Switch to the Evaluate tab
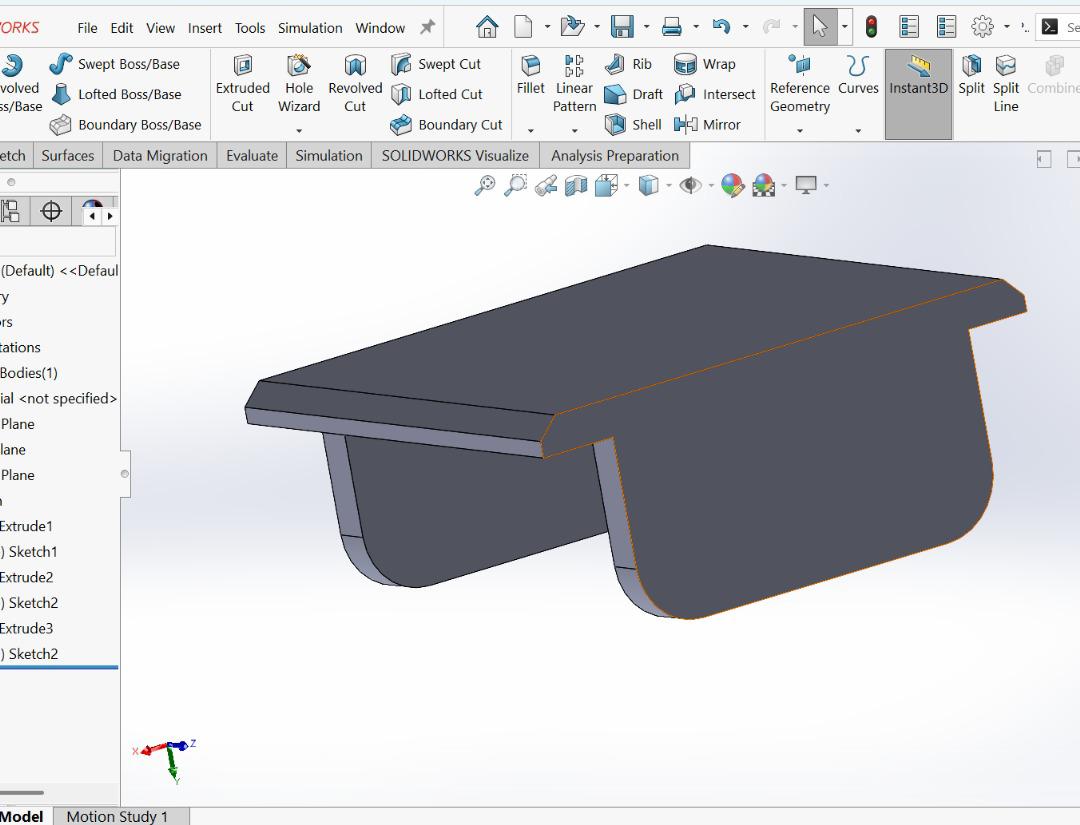This screenshot has height=825, width=1080. click(252, 156)
